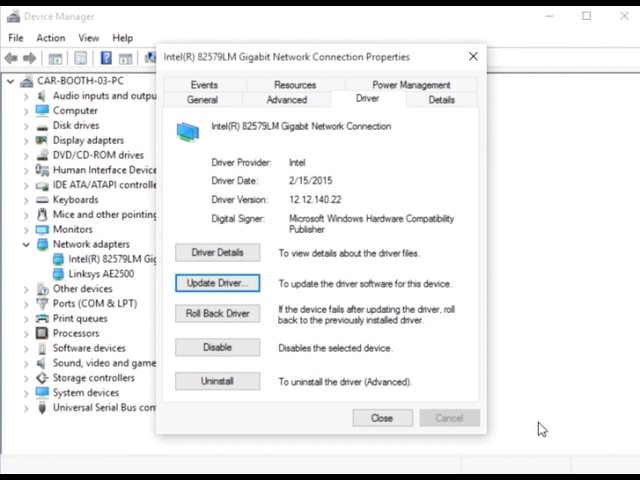This screenshot has width=640, height=480.
Task: Select the Disk drives icon
Action: coord(42,127)
